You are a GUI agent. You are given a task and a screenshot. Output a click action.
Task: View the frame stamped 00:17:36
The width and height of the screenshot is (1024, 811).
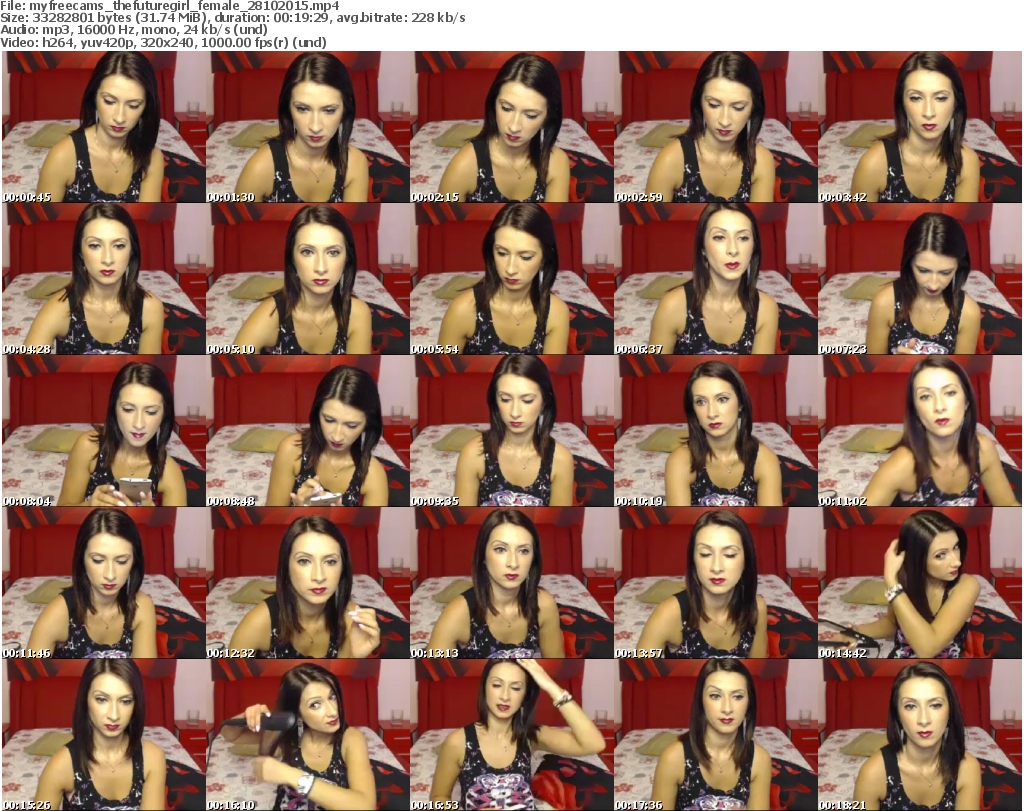pos(715,735)
